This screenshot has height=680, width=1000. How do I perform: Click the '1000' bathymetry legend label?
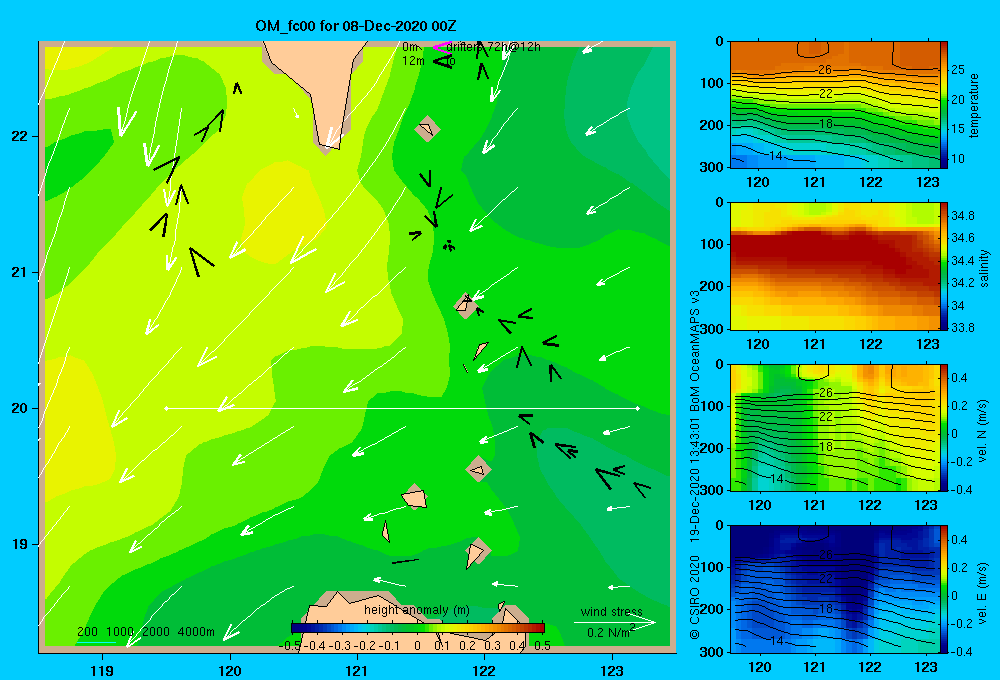point(120,632)
